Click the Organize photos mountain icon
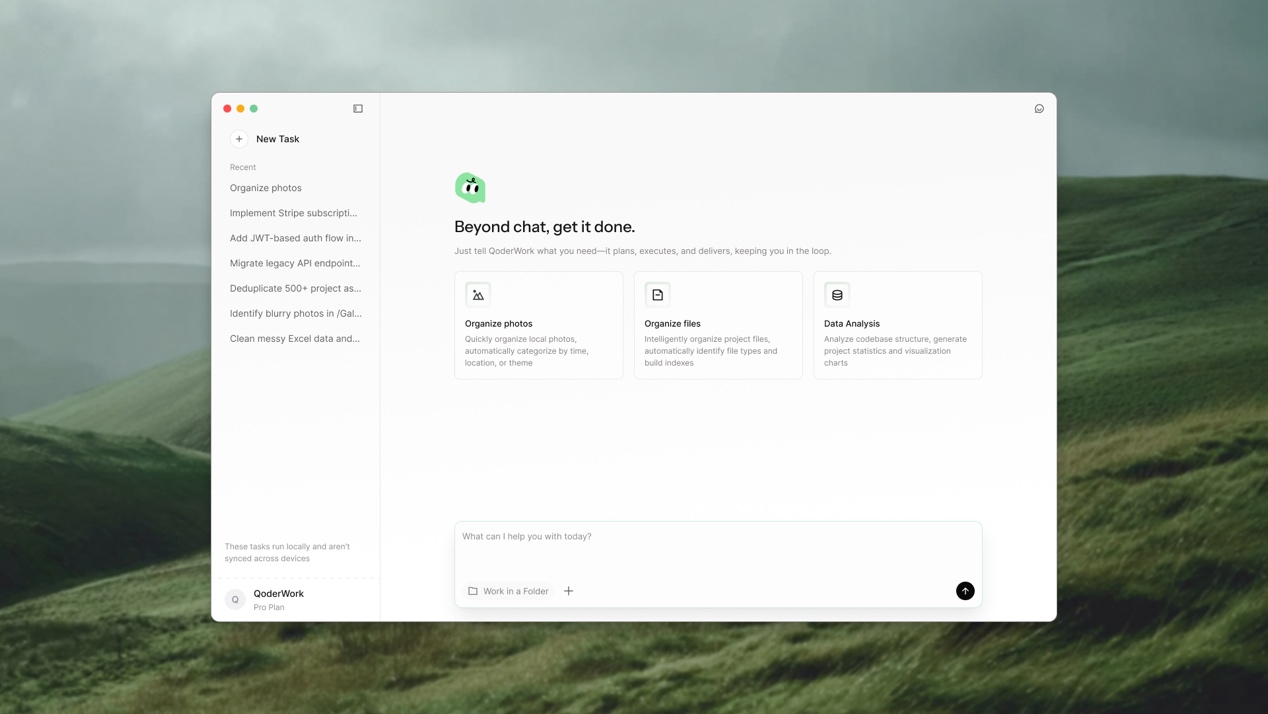 [478, 295]
